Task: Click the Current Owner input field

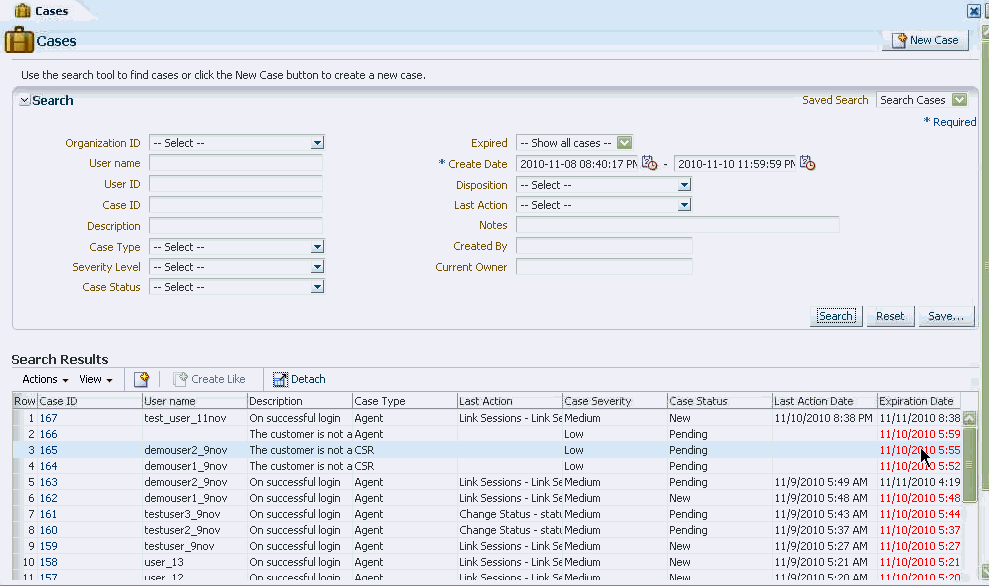Action: click(604, 267)
